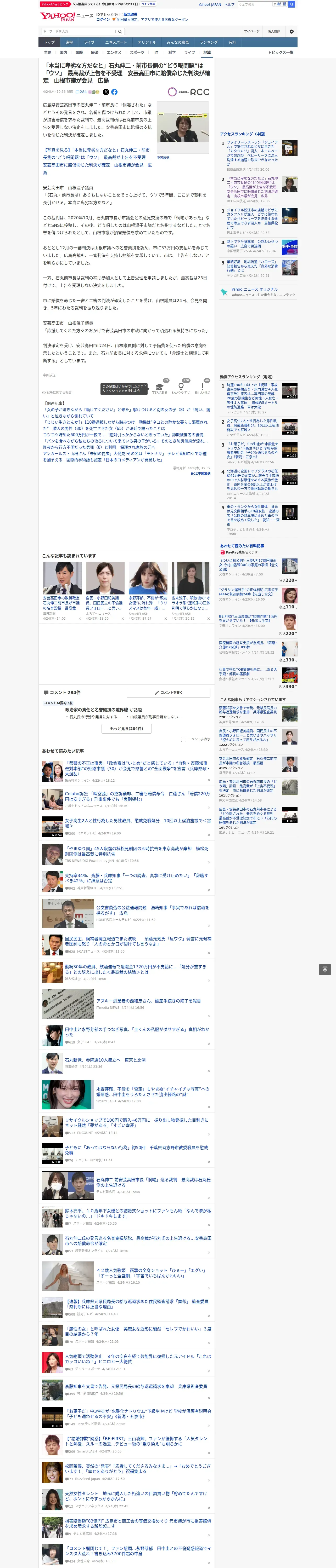
Task: Share the article on Facebook
Action: [114, 92]
